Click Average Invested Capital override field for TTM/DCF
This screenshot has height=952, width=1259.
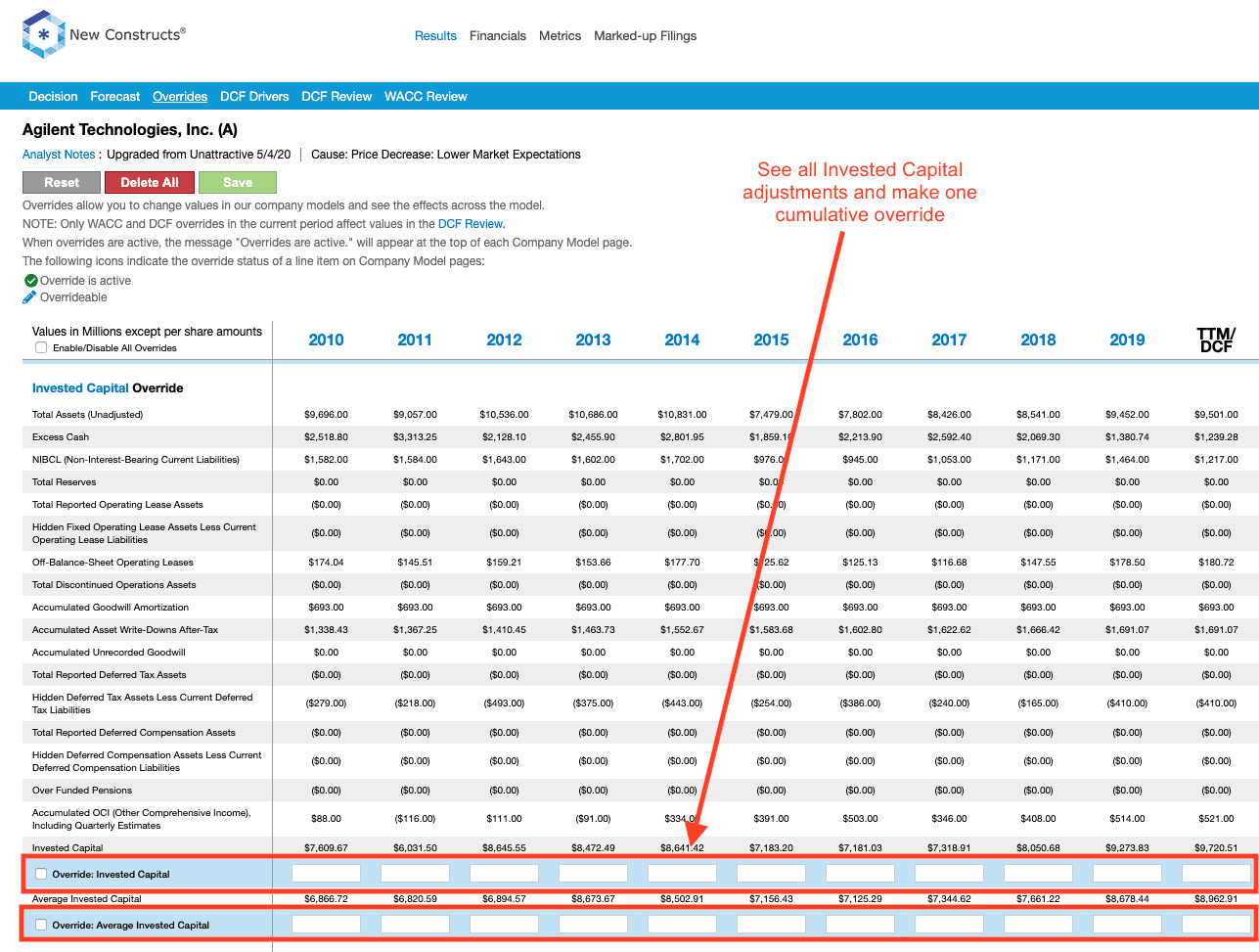coord(1216,924)
